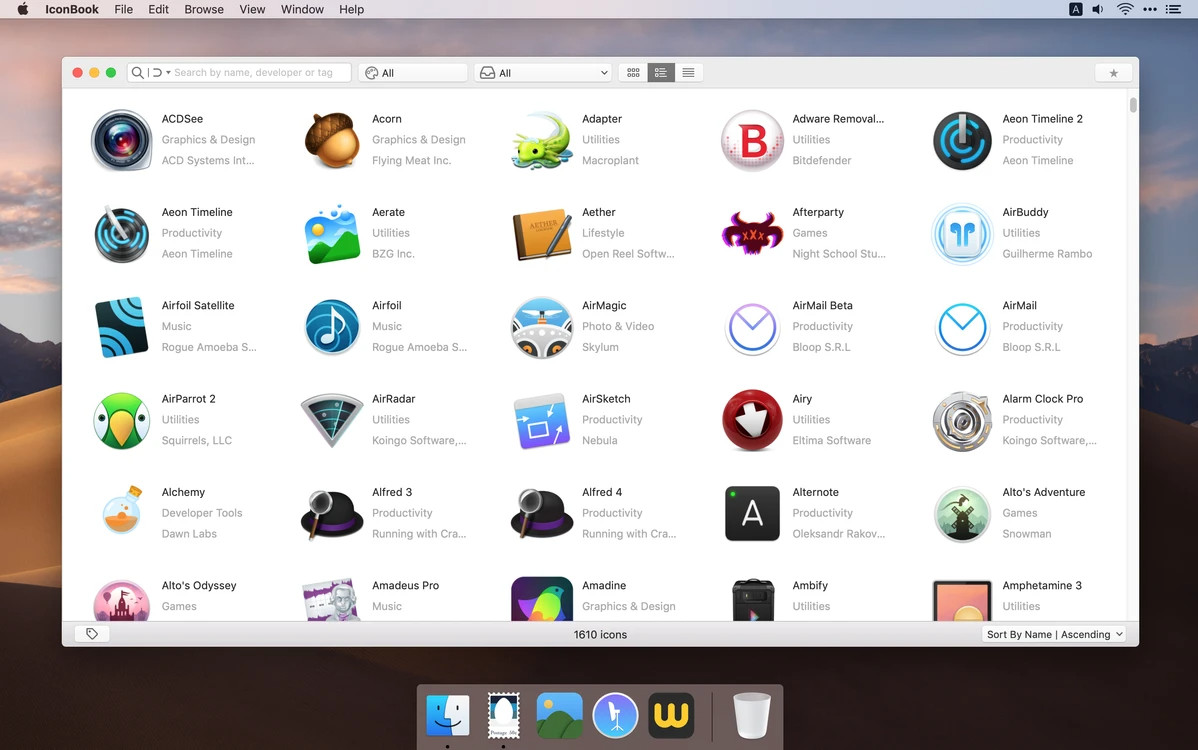Click the Amphetamine 3 name text
Viewport: 1198px width, 750px height.
point(1042,586)
